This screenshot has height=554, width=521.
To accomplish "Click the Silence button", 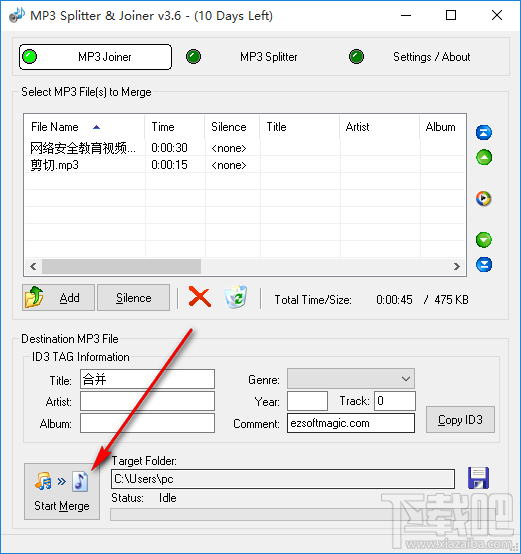I will coord(134,297).
